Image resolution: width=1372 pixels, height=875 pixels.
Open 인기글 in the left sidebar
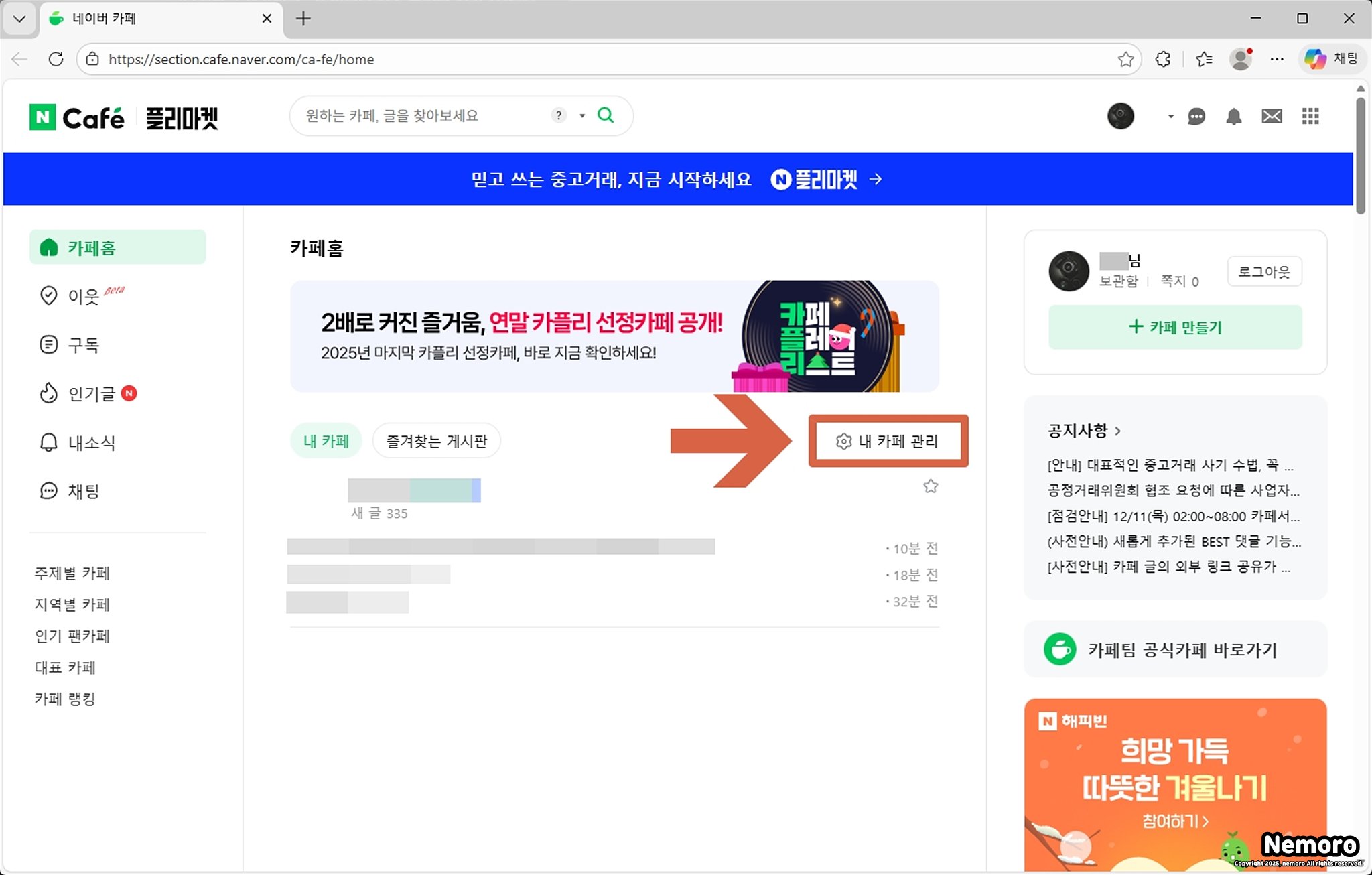(91, 393)
